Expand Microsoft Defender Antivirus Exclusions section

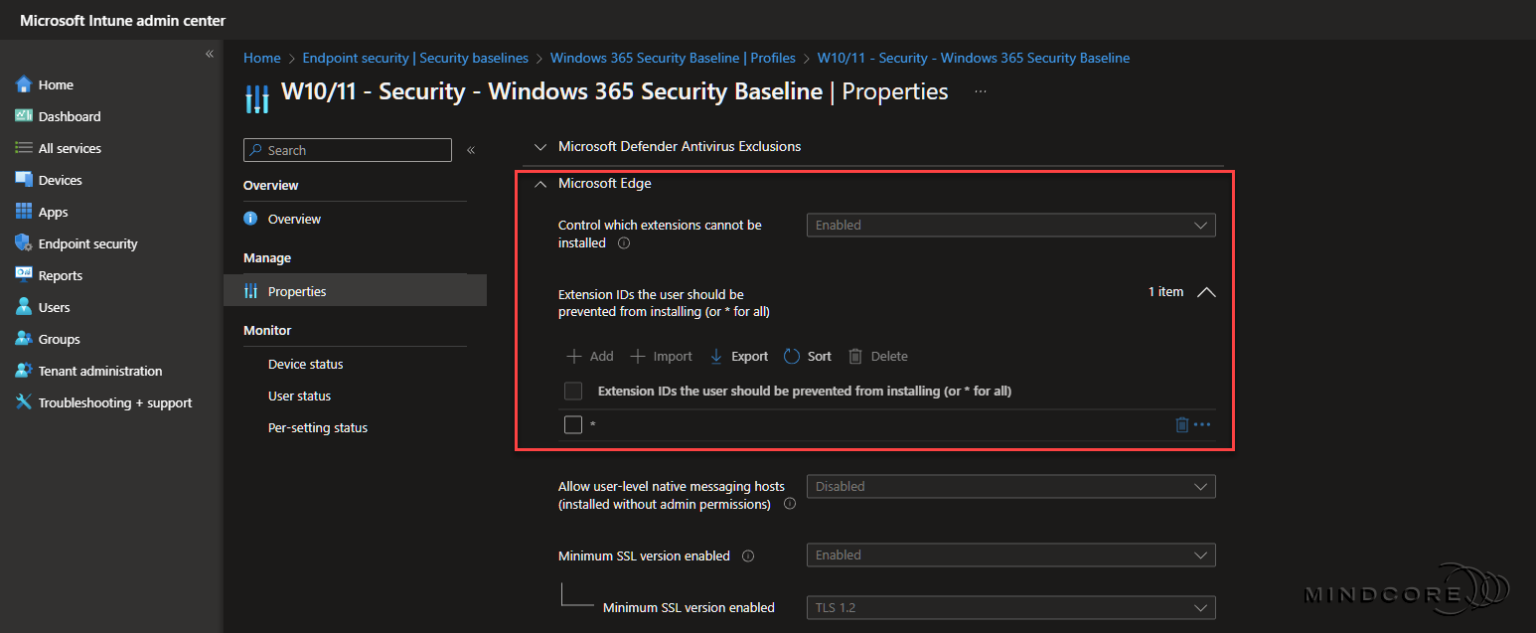[x=540, y=146]
